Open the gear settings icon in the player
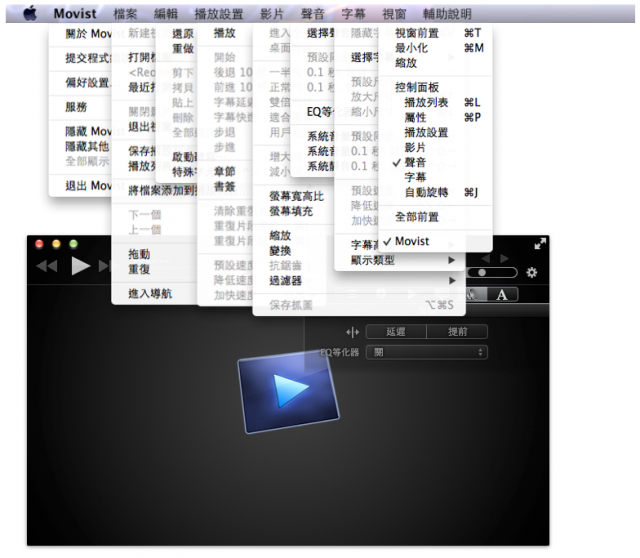Image resolution: width=640 pixels, height=558 pixels. pos(531,272)
